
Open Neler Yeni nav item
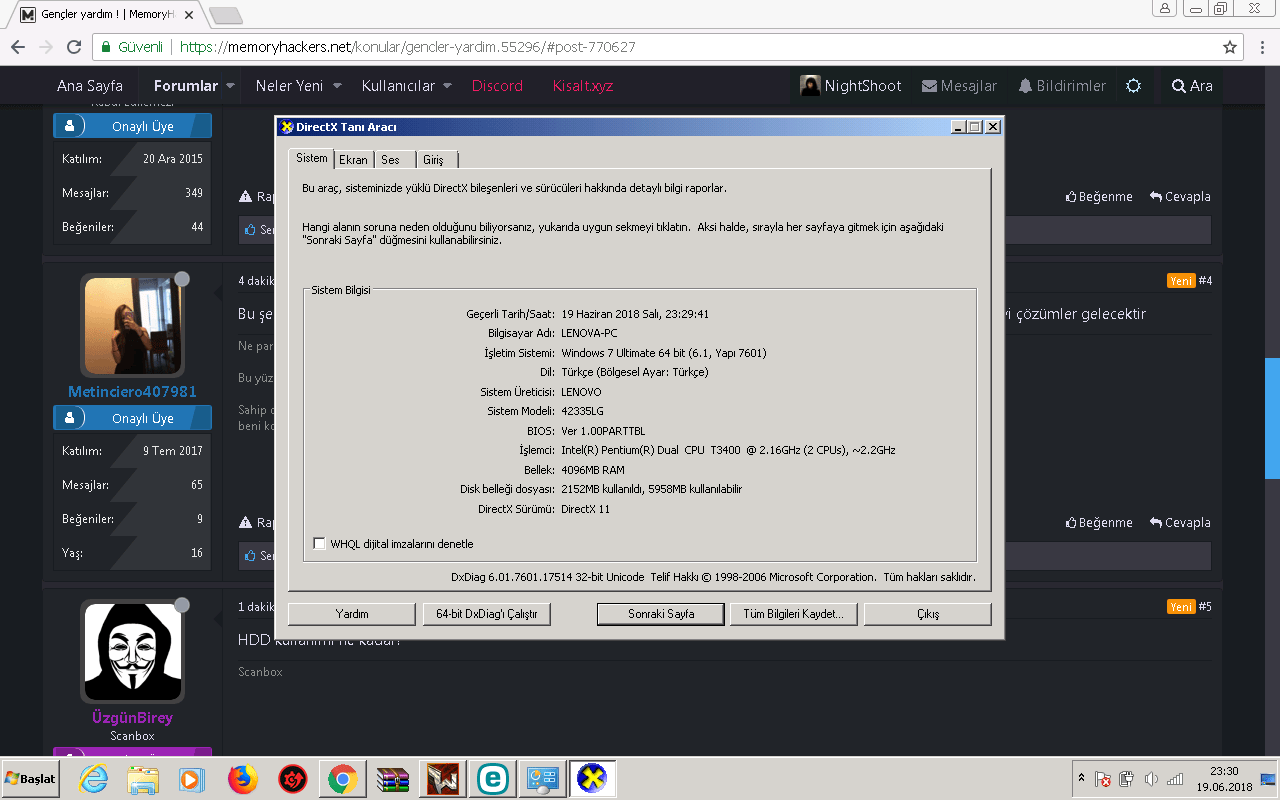(x=289, y=86)
